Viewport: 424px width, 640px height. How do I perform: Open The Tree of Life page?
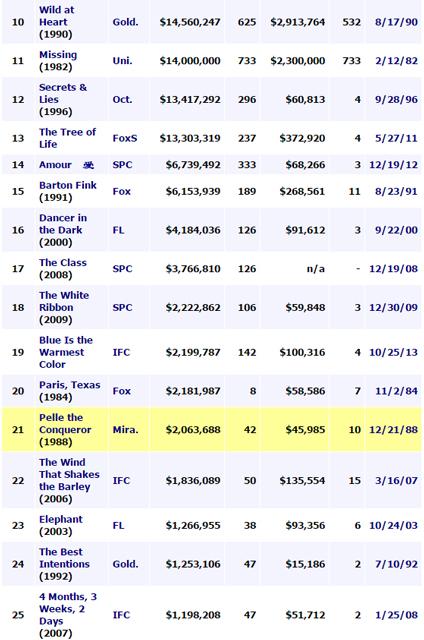67,138
